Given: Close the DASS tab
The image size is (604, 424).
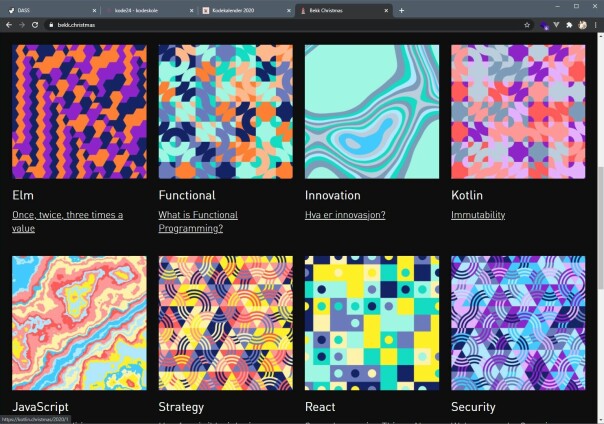Looking at the screenshot, I should (94, 11).
